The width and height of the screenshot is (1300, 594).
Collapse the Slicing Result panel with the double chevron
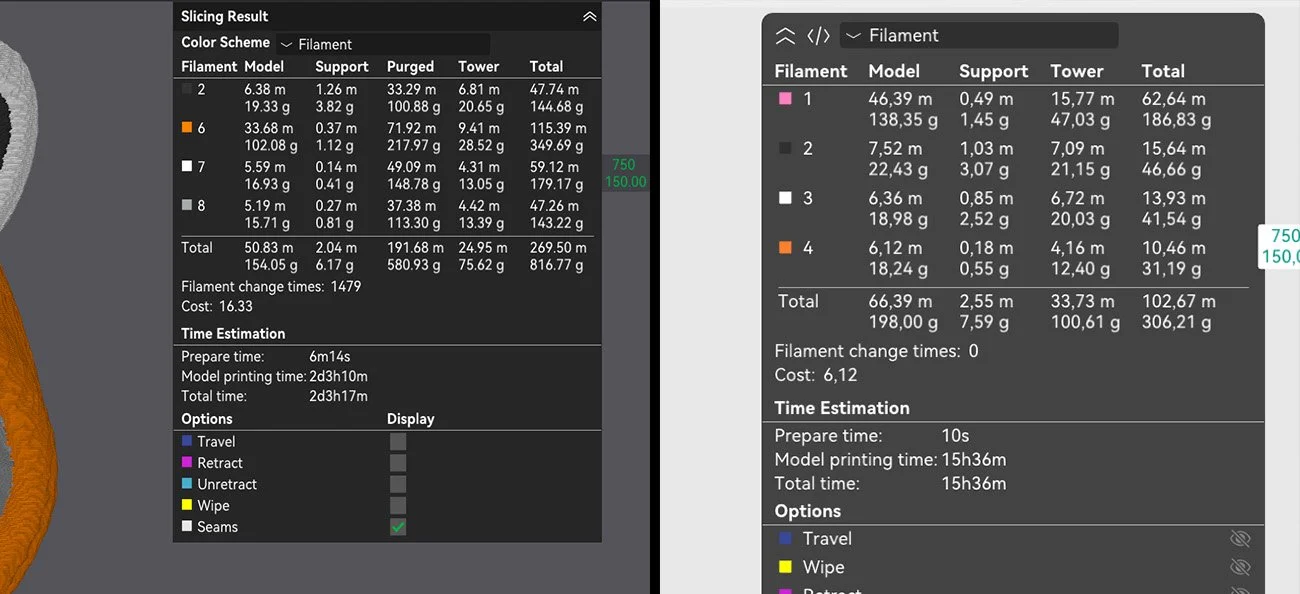pyautogui.click(x=589, y=16)
